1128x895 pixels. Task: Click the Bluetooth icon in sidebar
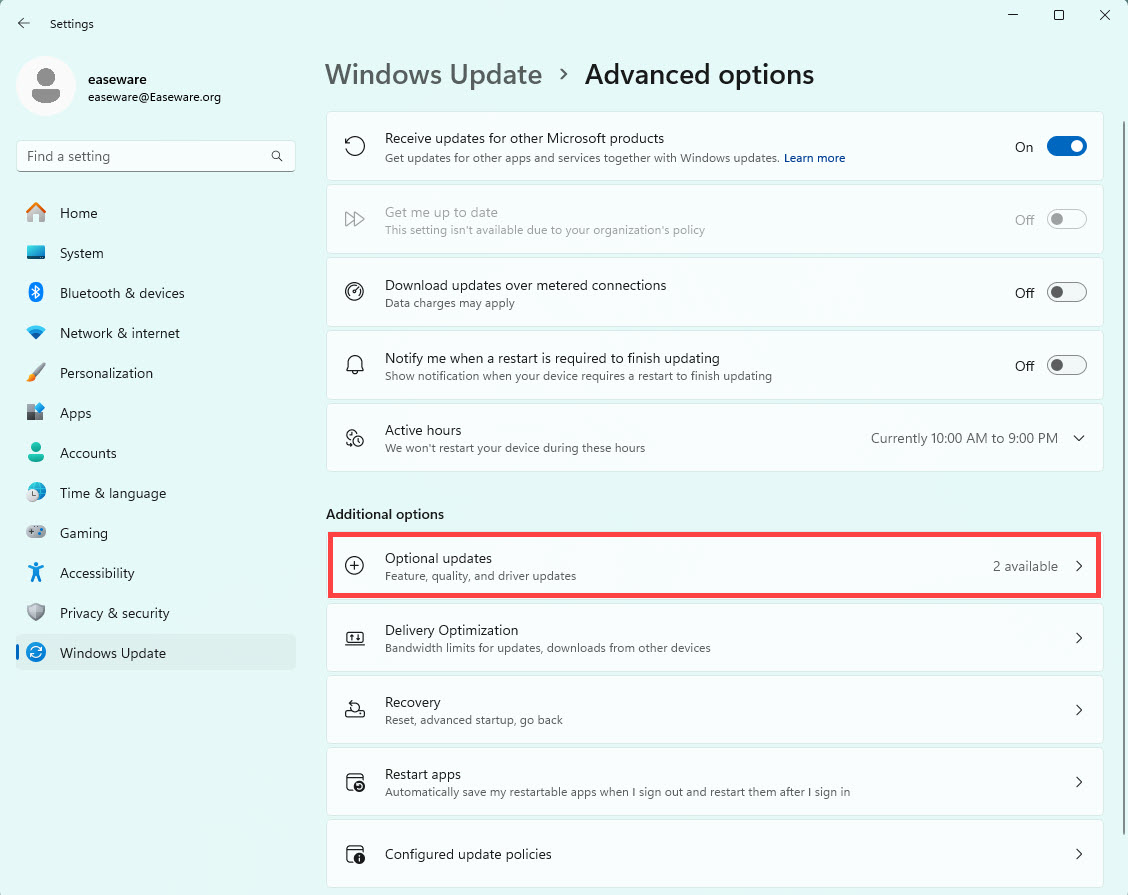coord(36,292)
